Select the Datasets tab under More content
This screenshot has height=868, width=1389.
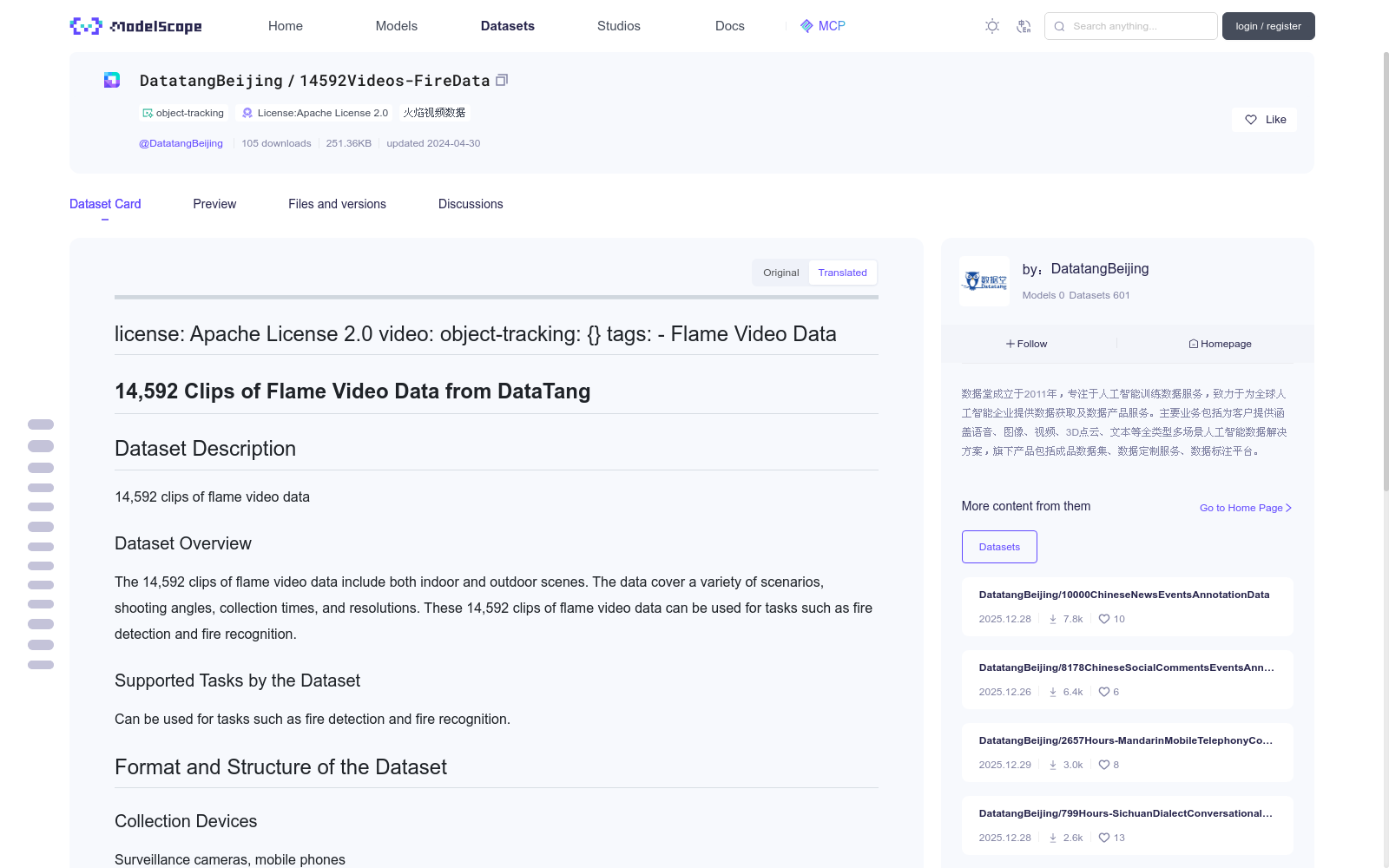pos(999,547)
